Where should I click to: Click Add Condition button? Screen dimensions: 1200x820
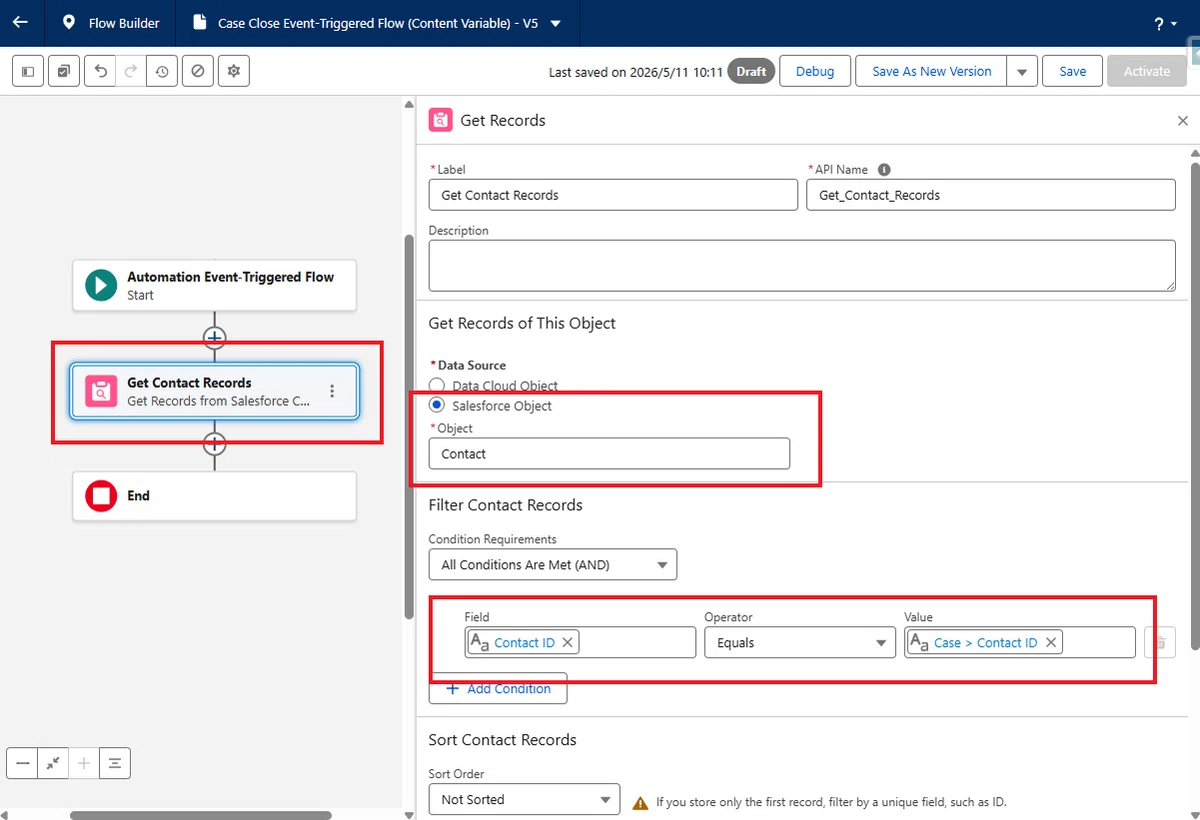point(498,688)
